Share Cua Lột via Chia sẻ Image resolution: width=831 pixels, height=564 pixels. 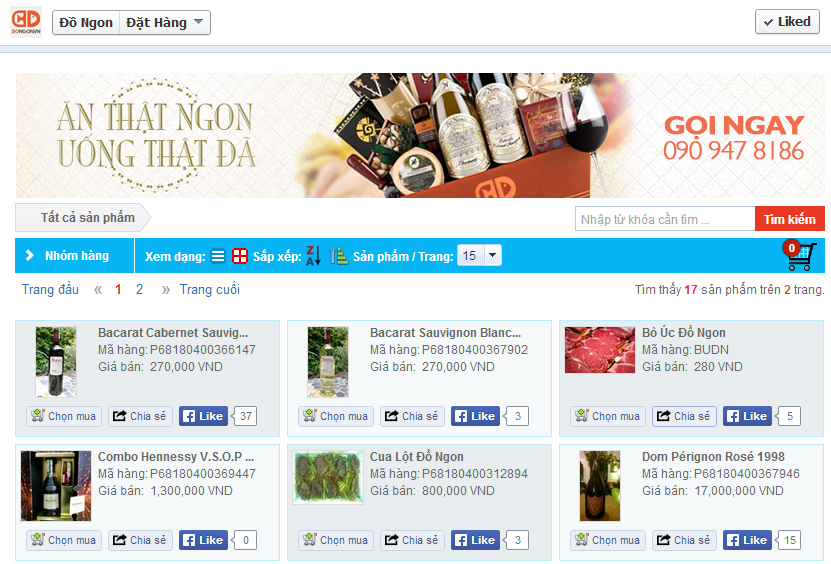(x=412, y=540)
